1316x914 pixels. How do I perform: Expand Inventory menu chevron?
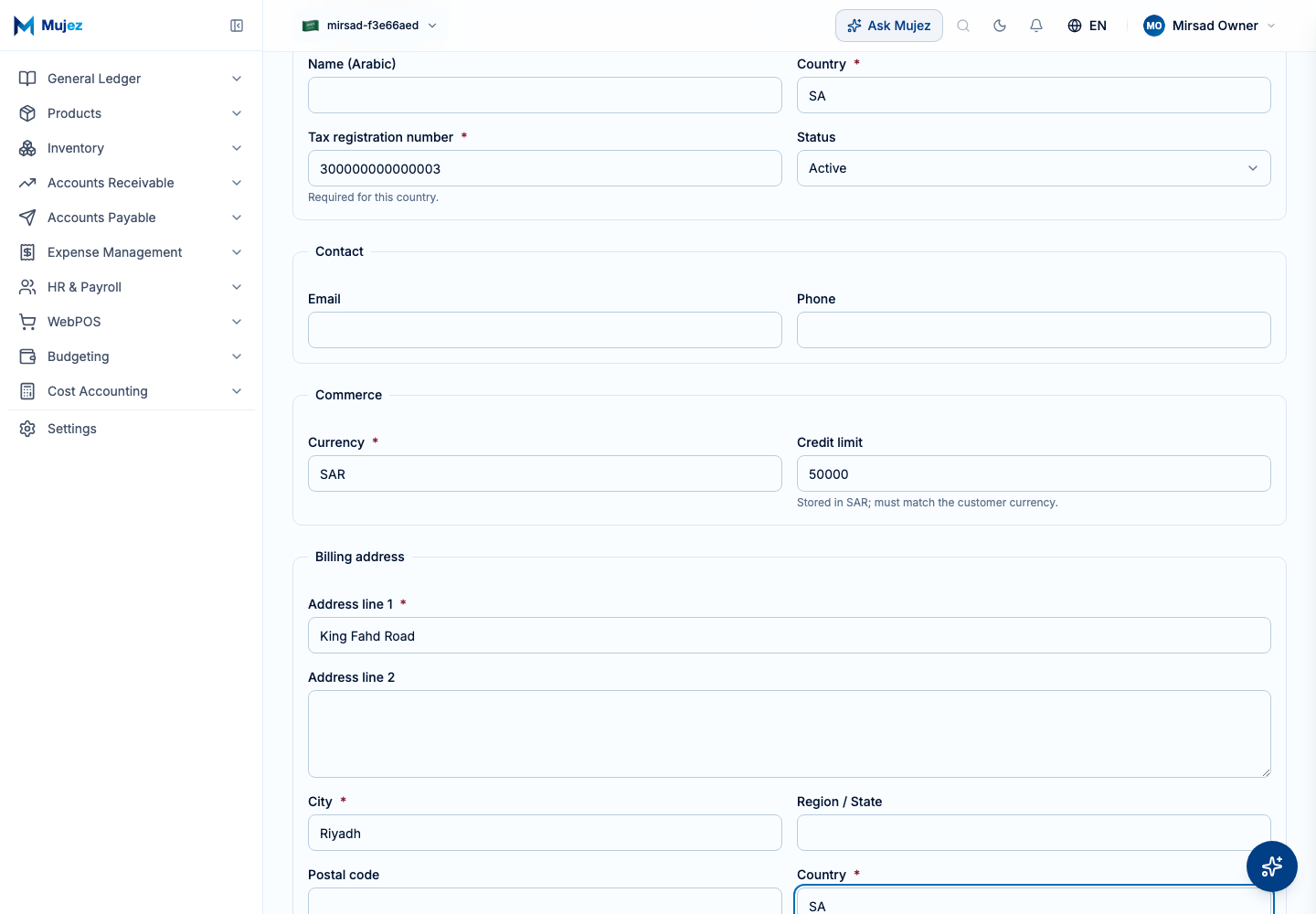[237, 148]
